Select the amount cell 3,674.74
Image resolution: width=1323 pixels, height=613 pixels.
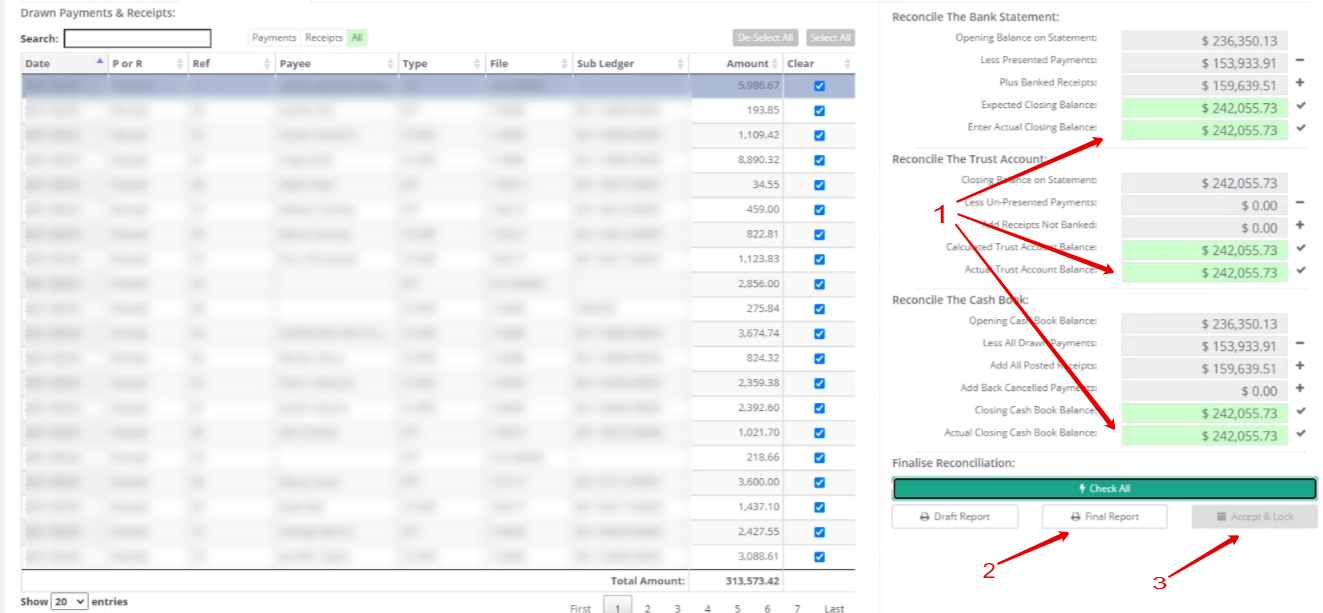(738, 333)
